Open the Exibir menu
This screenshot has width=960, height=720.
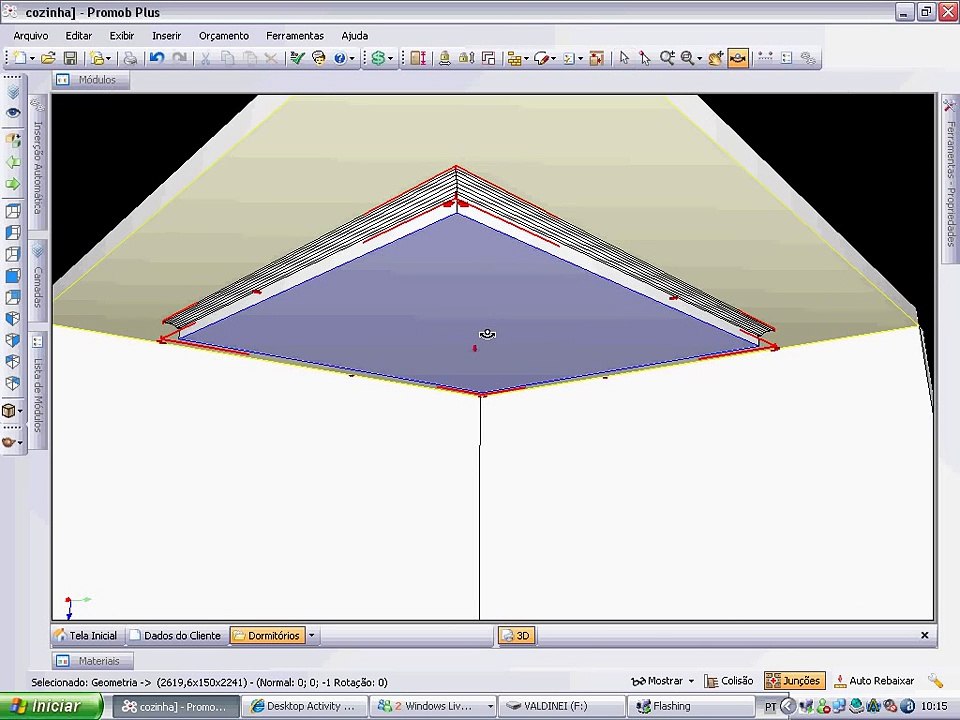pos(122,36)
